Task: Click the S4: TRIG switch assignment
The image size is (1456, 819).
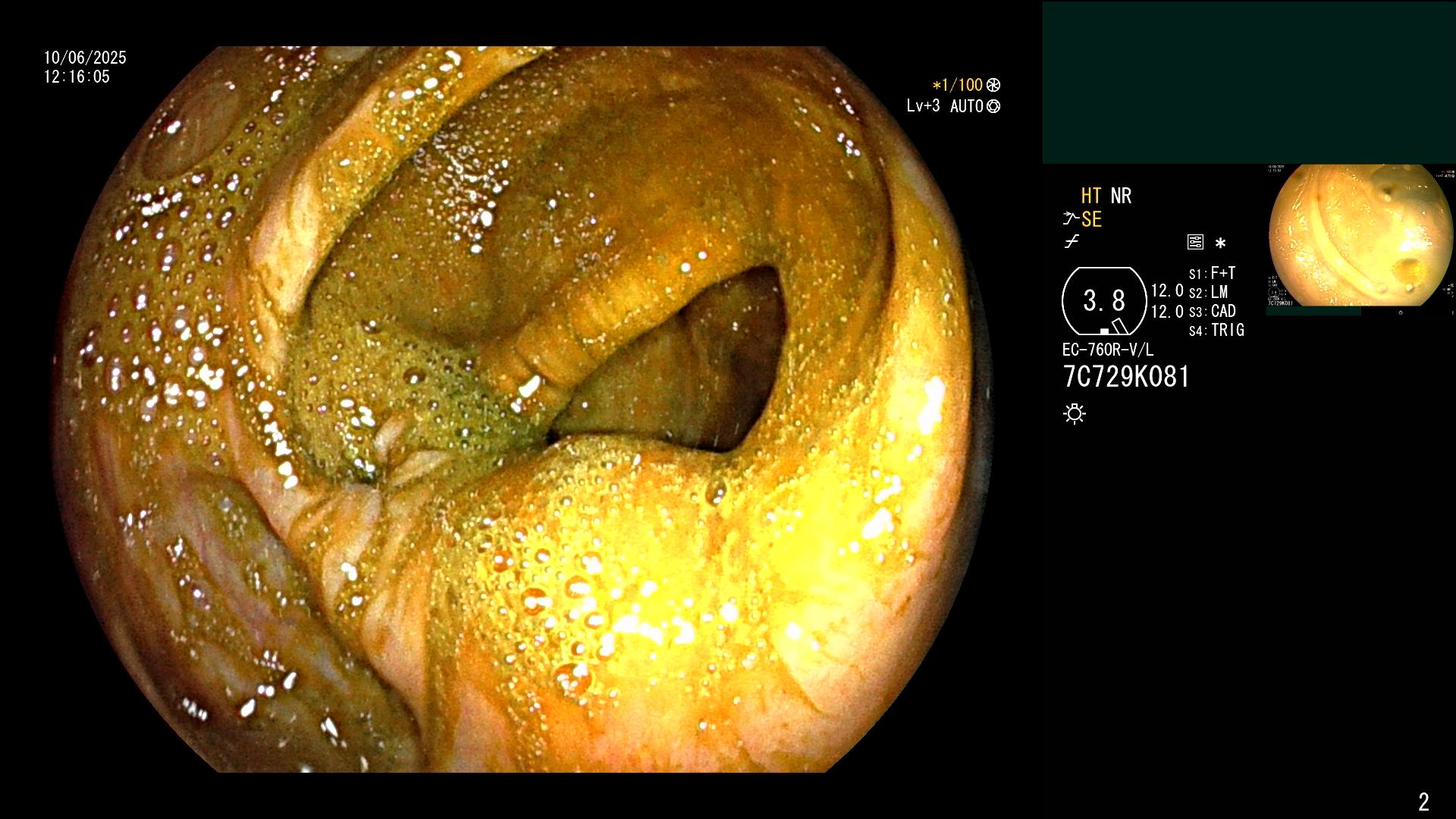Action: [1216, 330]
